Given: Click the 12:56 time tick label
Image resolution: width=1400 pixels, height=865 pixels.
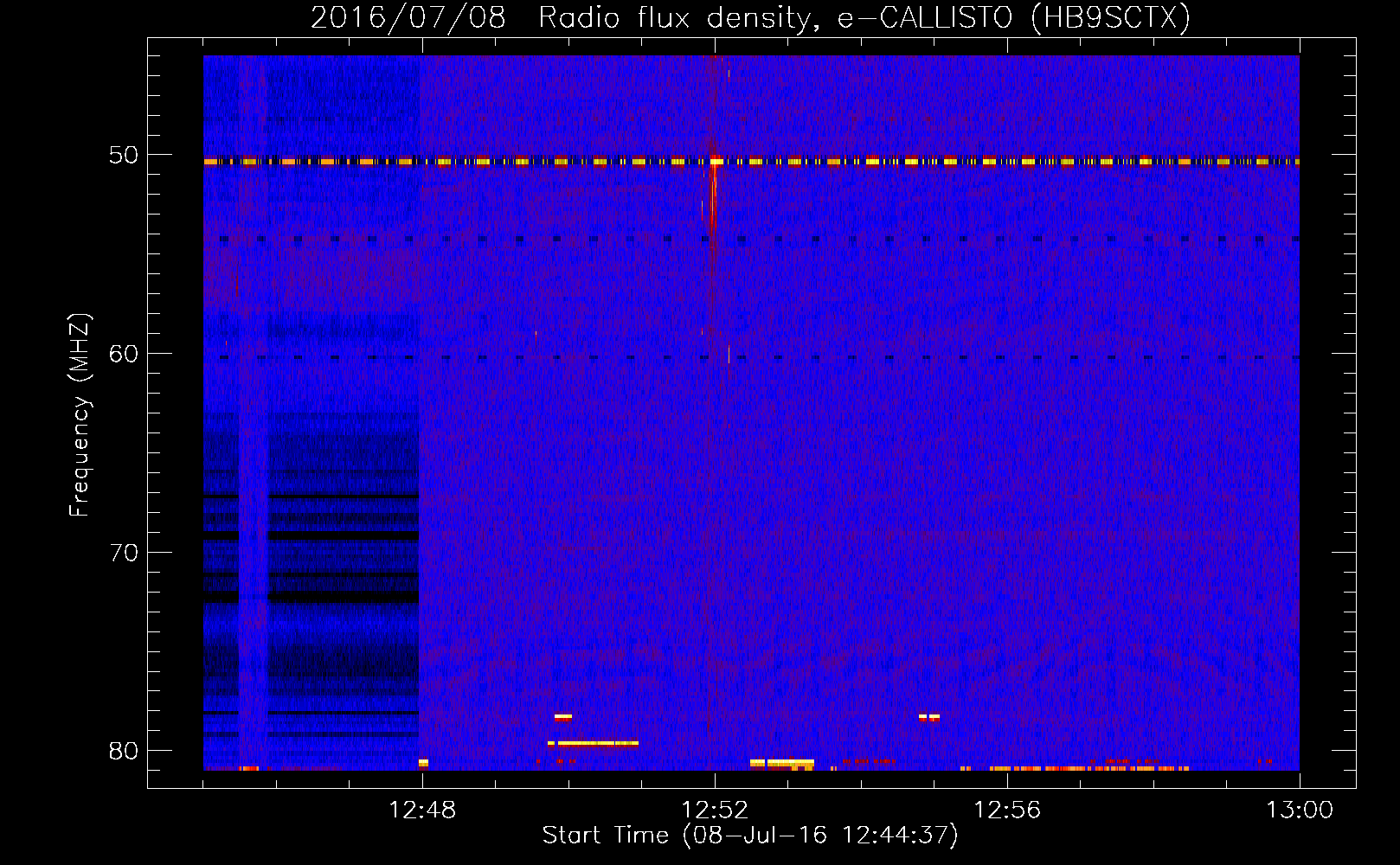Looking at the screenshot, I should (1007, 811).
